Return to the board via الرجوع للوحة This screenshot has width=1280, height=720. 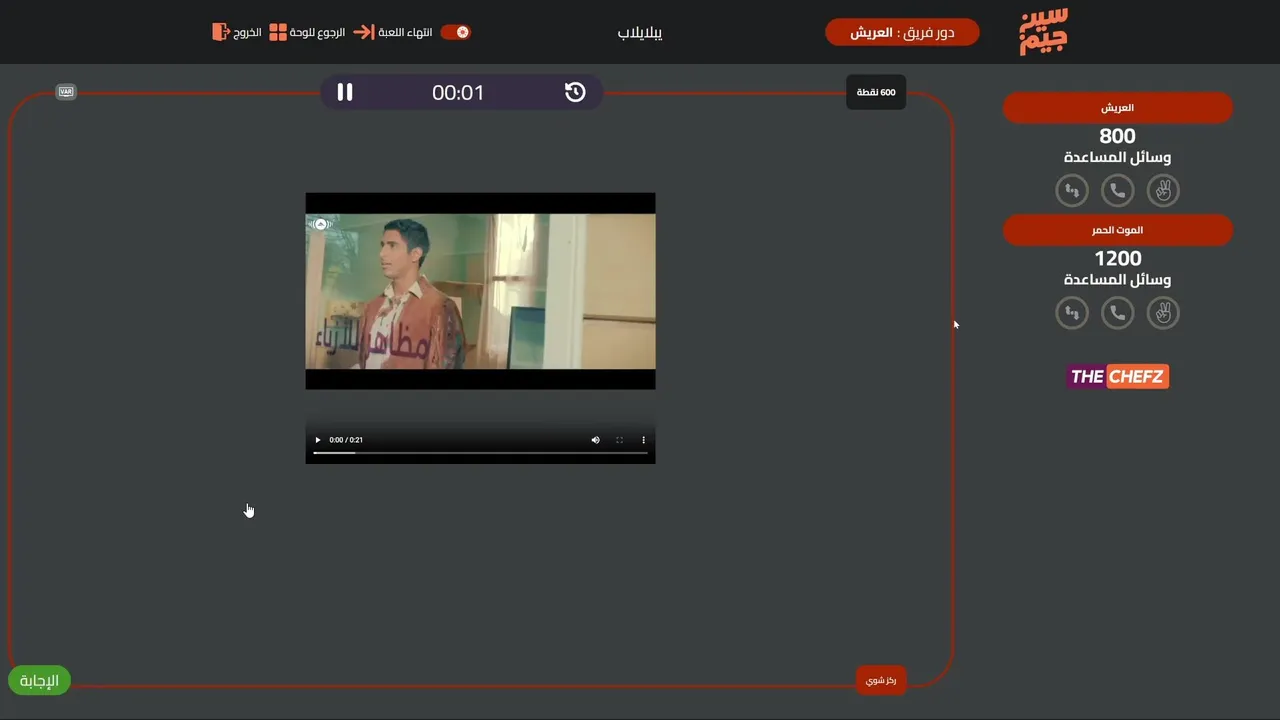point(317,32)
